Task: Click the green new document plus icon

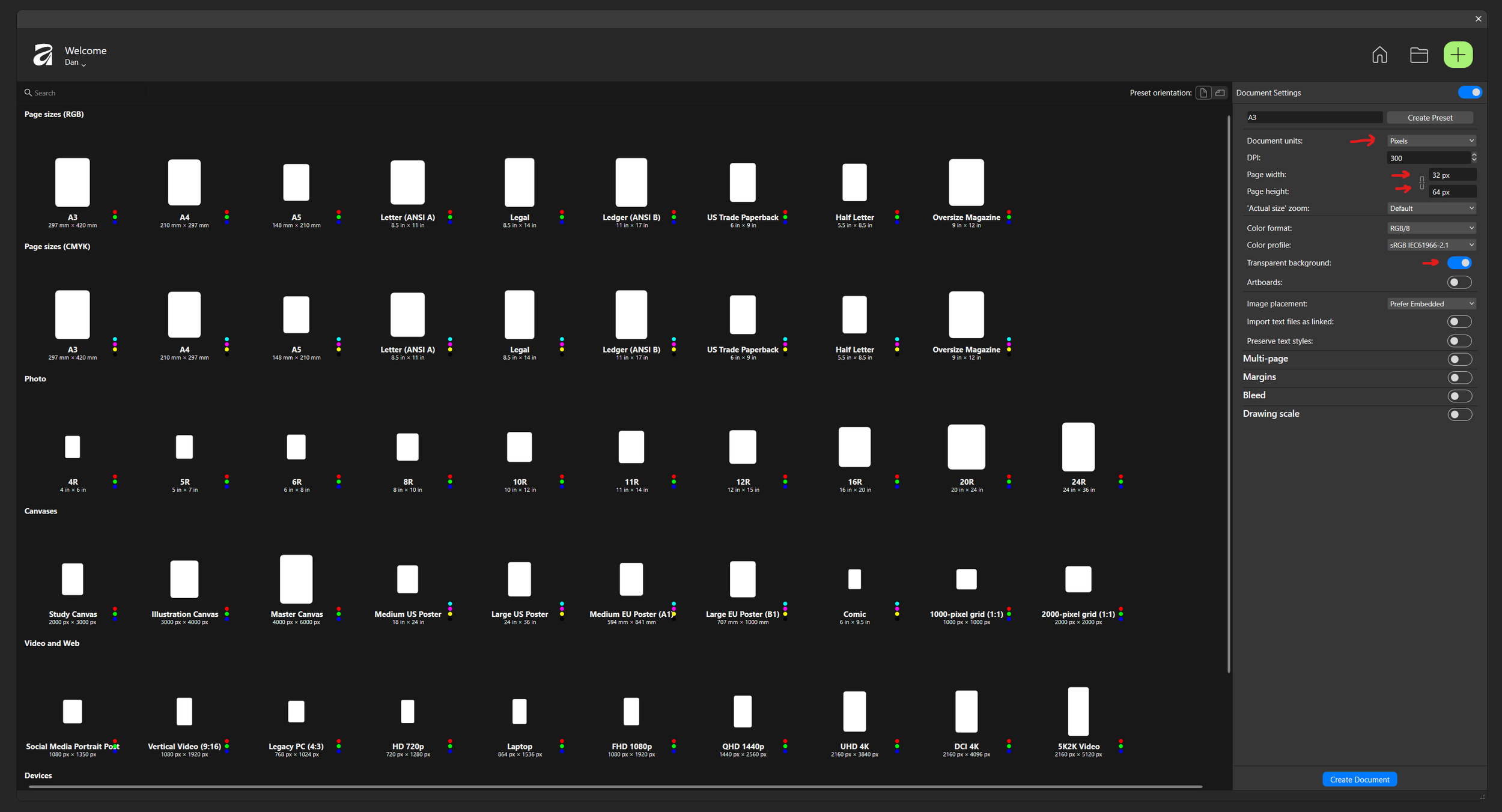Action: coord(1458,55)
